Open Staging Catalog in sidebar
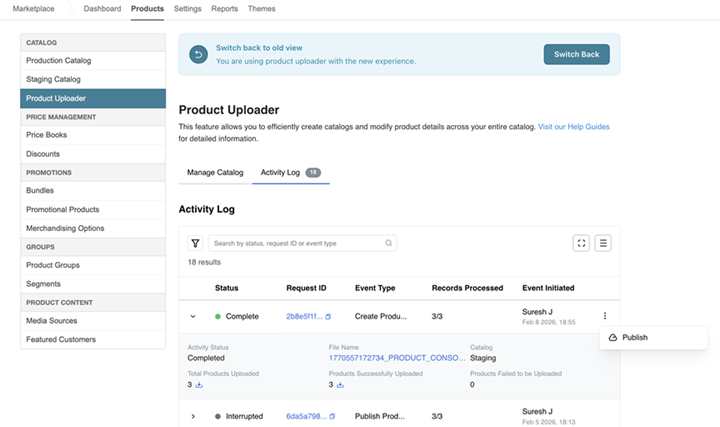 pos(54,79)
